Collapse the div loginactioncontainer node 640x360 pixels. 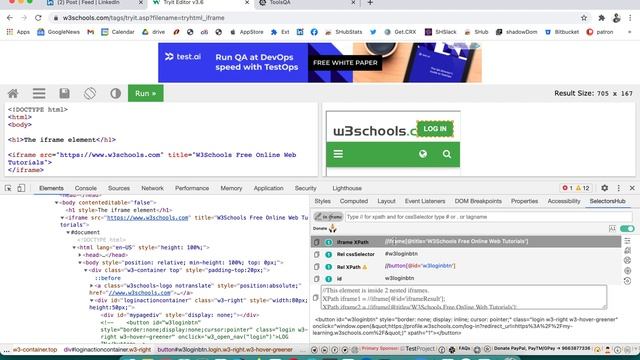tap(91, 300)
